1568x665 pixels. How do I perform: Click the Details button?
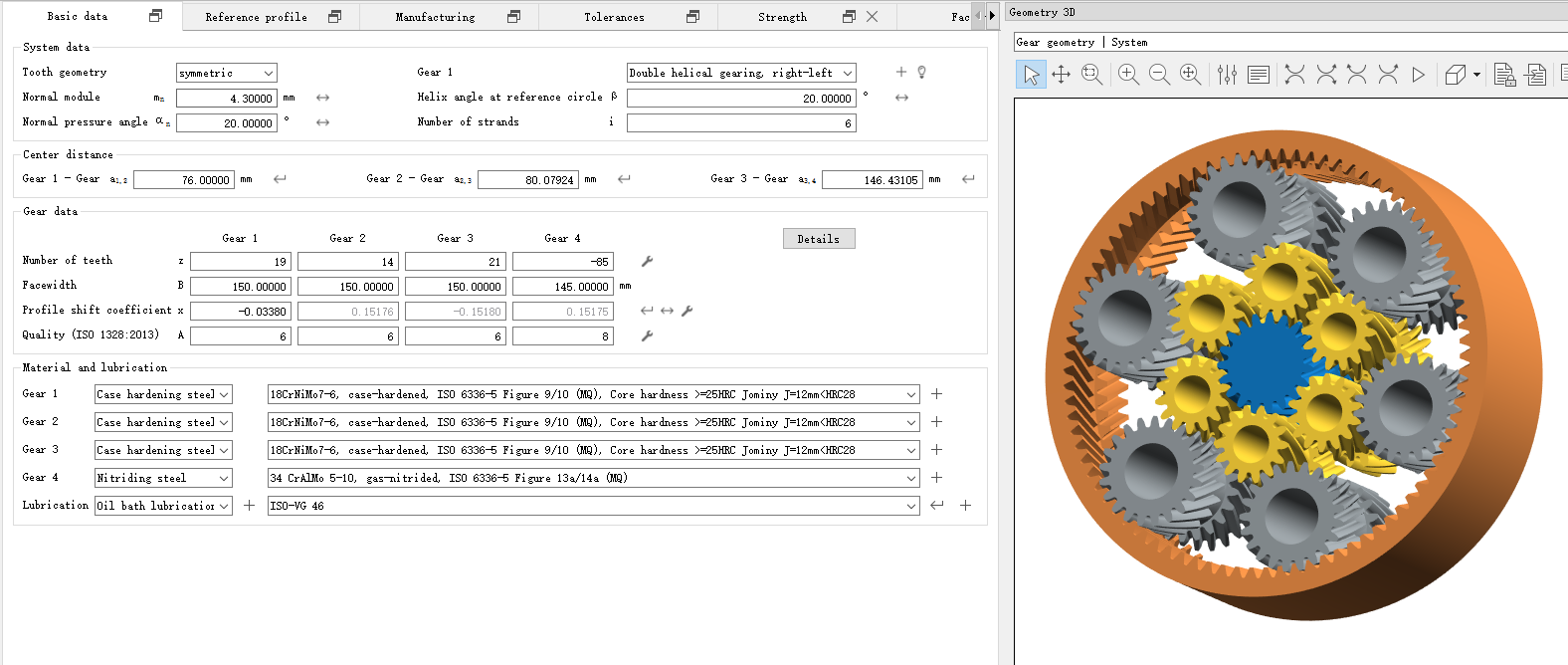pos(819,239)
